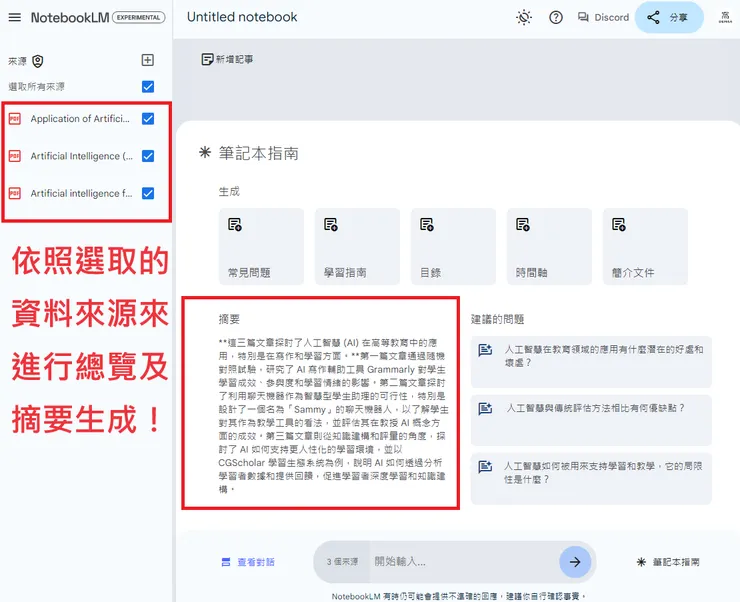740x602 pixels.
Task: Generate 學習指南 study guide card
Action: click(357, 246)
